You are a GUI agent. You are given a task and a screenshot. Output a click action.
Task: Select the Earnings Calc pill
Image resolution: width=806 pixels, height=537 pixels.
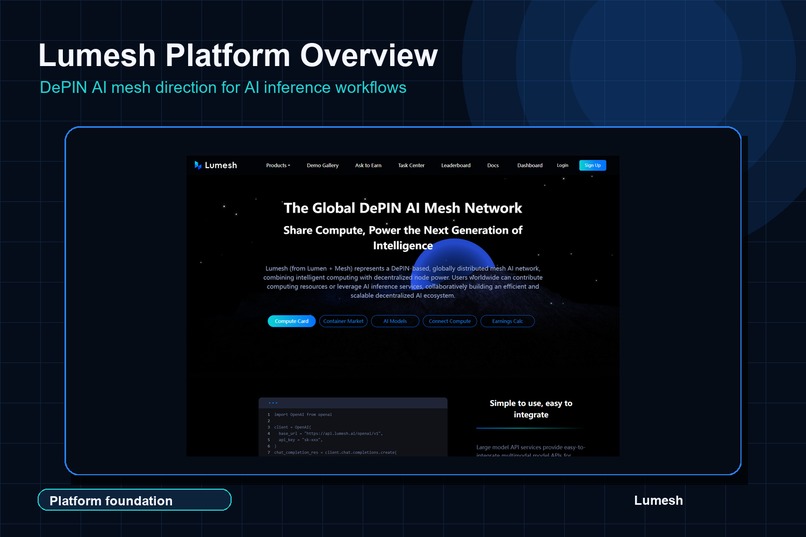click(x=507, y=321)
